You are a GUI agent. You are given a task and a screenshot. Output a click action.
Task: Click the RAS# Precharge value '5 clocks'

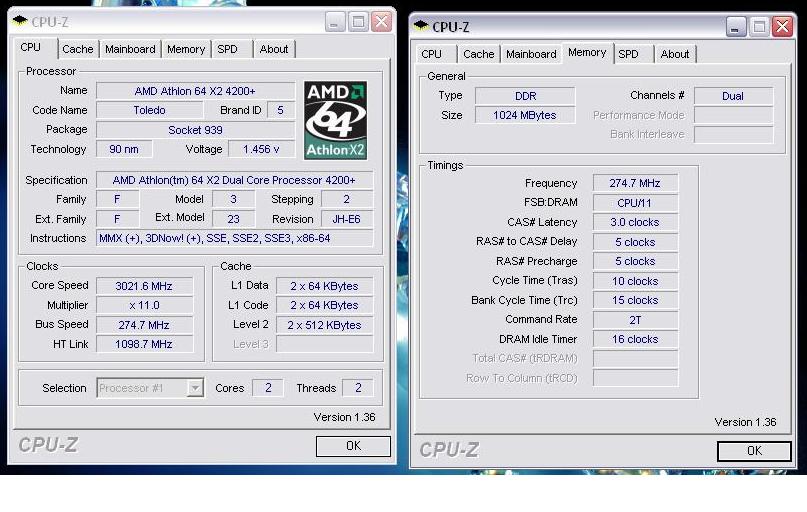click(635, 261)
